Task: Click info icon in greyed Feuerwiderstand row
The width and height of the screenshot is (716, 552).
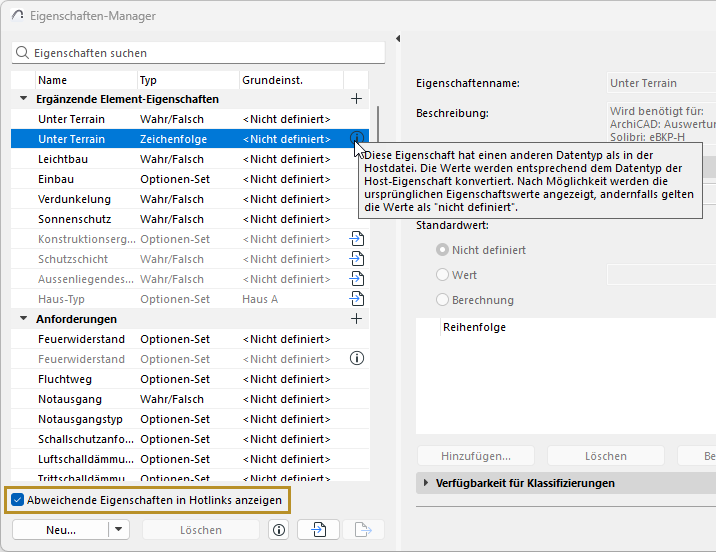Action: click(x=356, y=359)
